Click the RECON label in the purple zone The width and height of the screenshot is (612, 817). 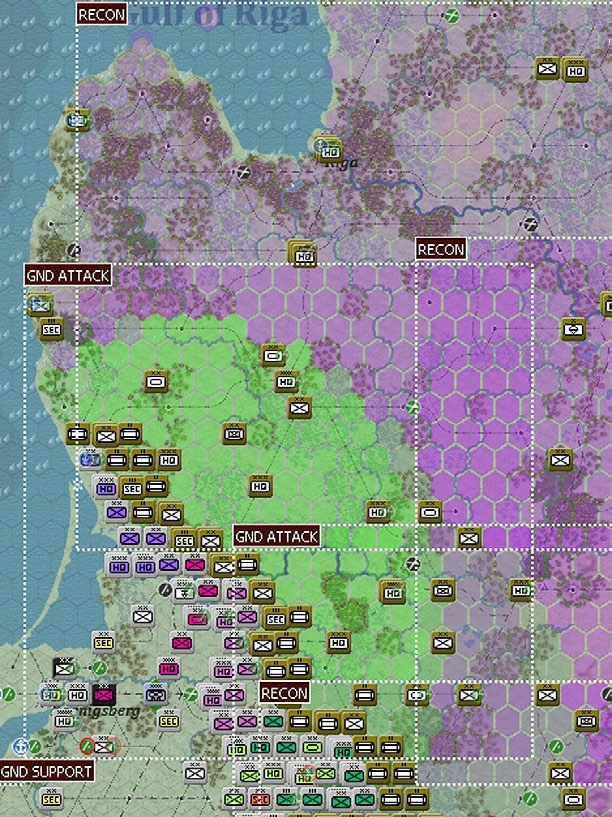440,249
